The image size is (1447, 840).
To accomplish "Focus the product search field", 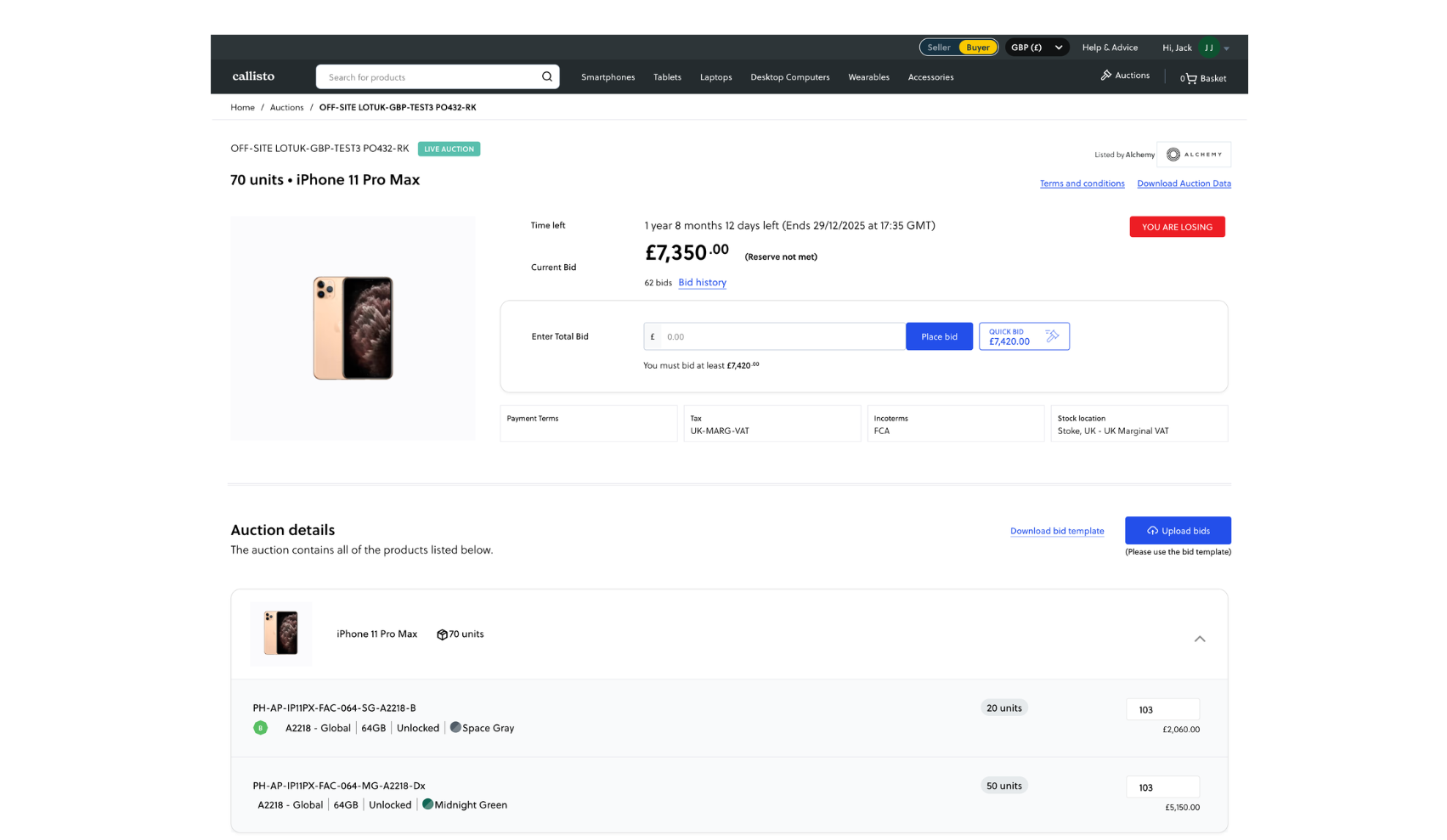I will point(438,77).
